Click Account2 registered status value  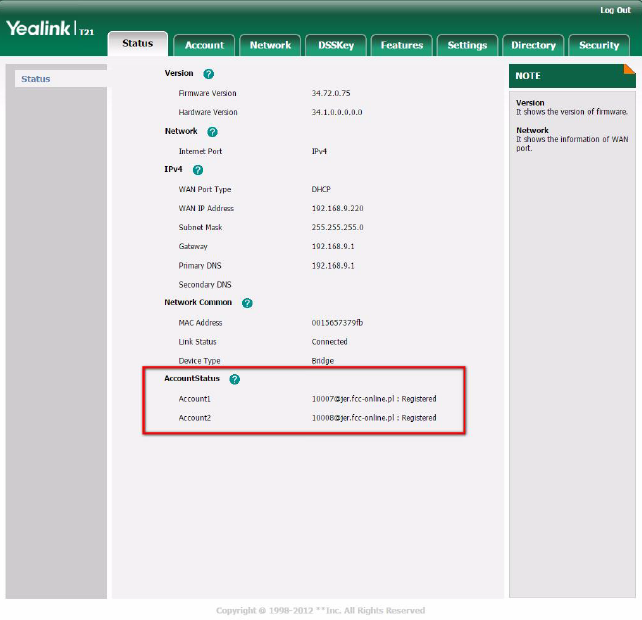click(x=374, y=418)
